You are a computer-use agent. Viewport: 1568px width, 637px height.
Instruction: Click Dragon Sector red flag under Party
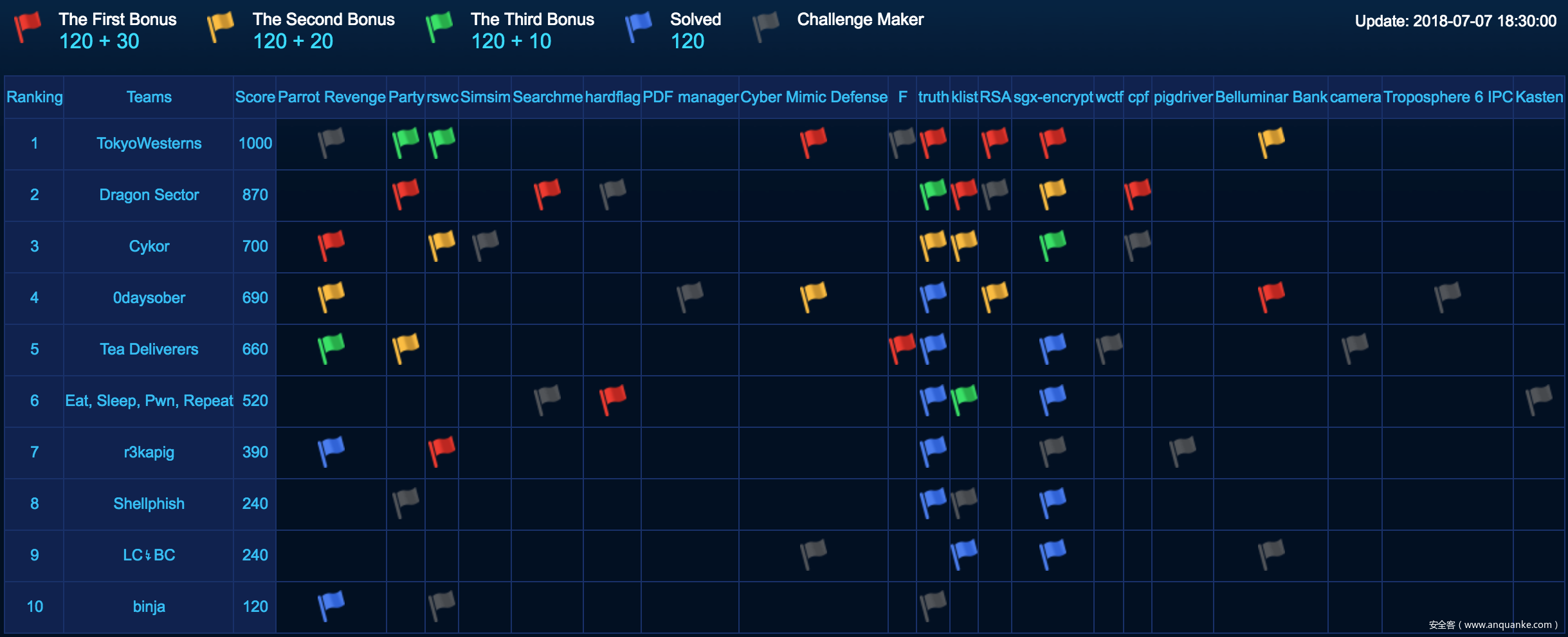click(406, 194)
